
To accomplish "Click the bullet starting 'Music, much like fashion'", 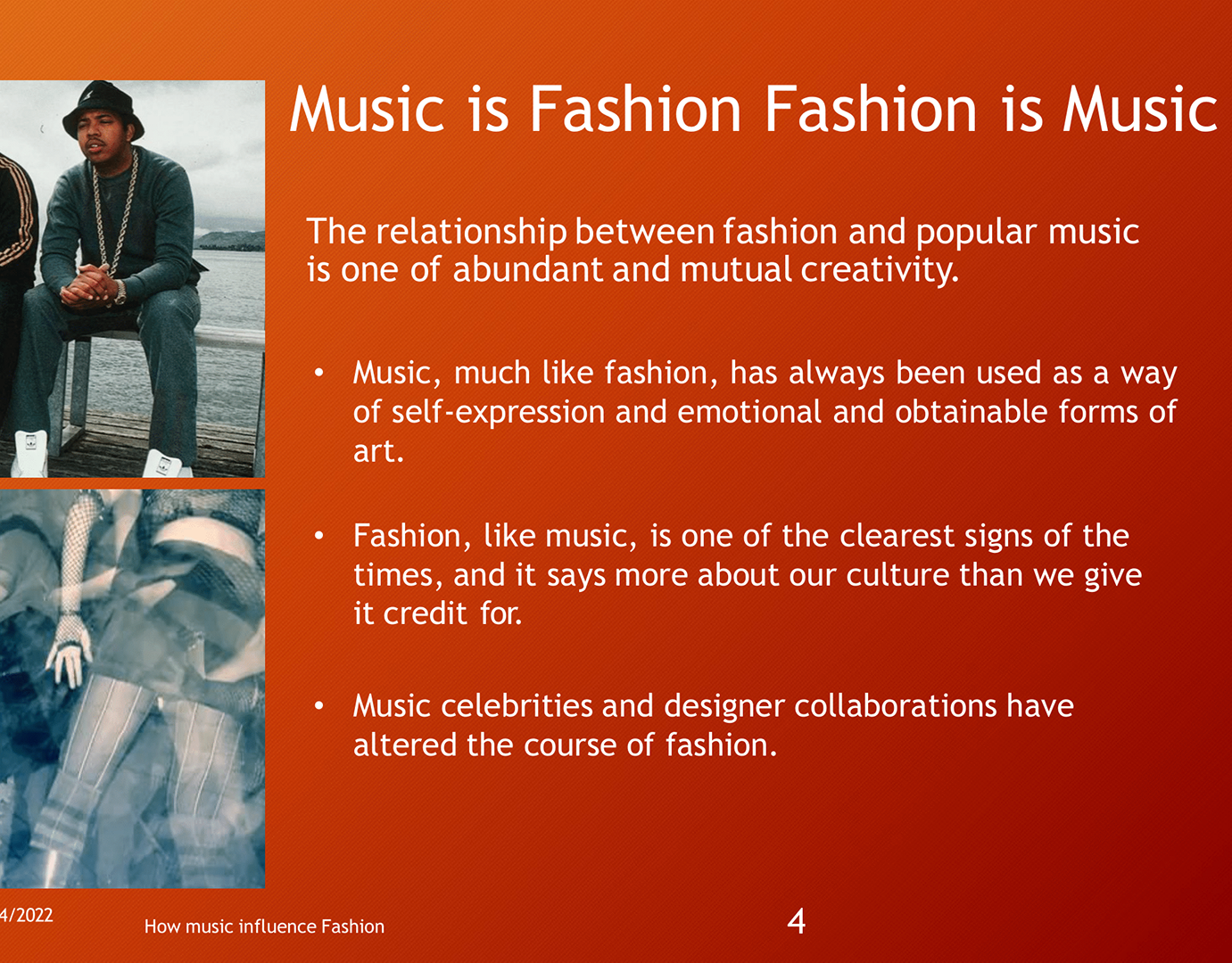I will pyautogui.click(x=765, y=411).
